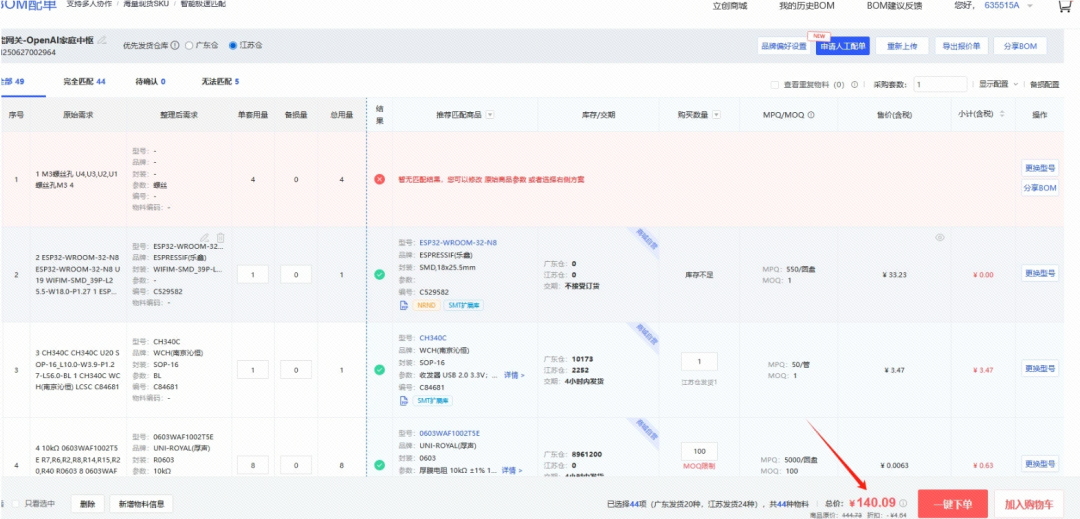Image resolution: width=1080 pixels, height=519 pixels.
Task: Click SMT扩展库 tag on CH340C row
Action: (x=433, y=400)
